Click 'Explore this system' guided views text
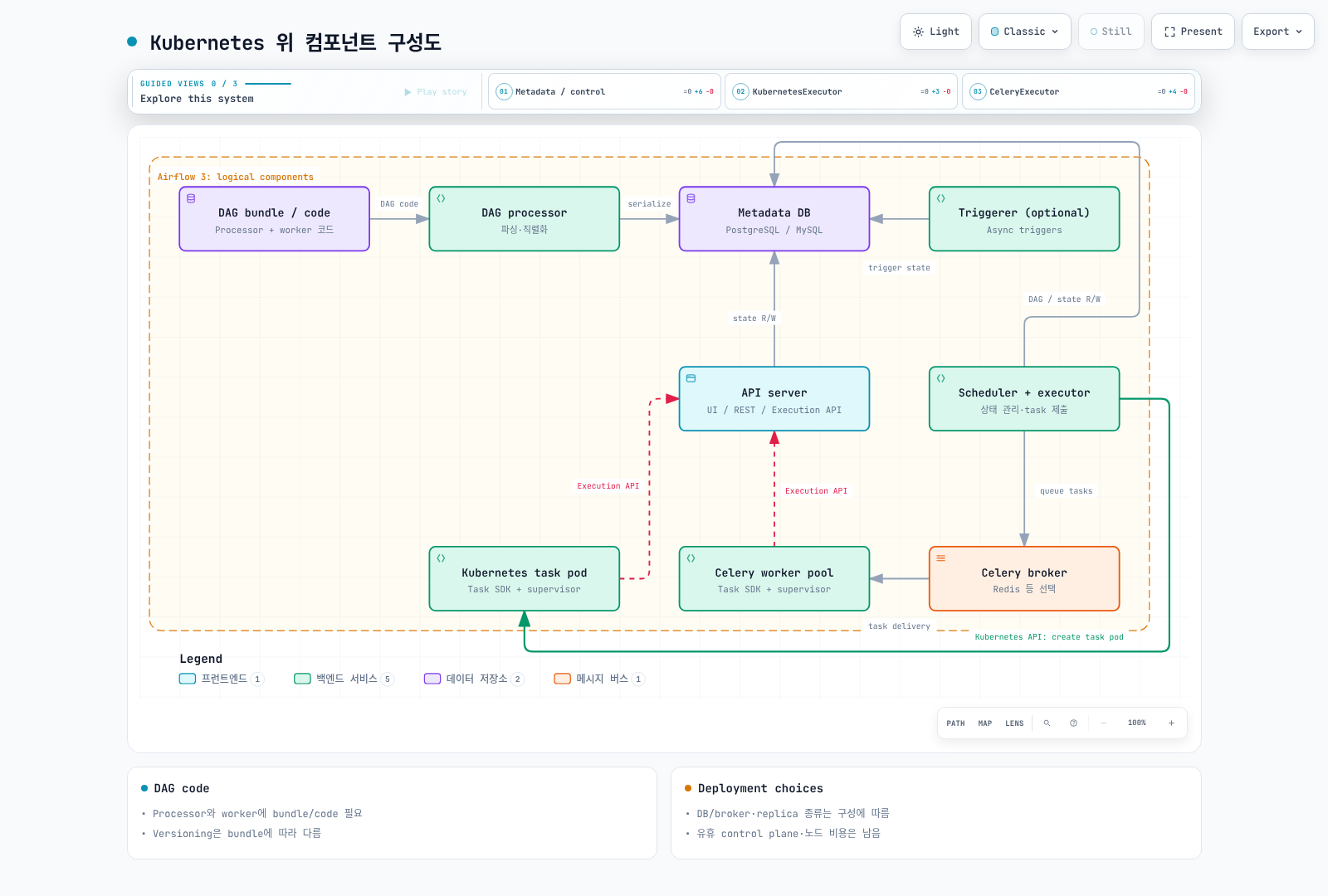The height and width of the screenshot is (896, 1328). (x=197, y=99)
